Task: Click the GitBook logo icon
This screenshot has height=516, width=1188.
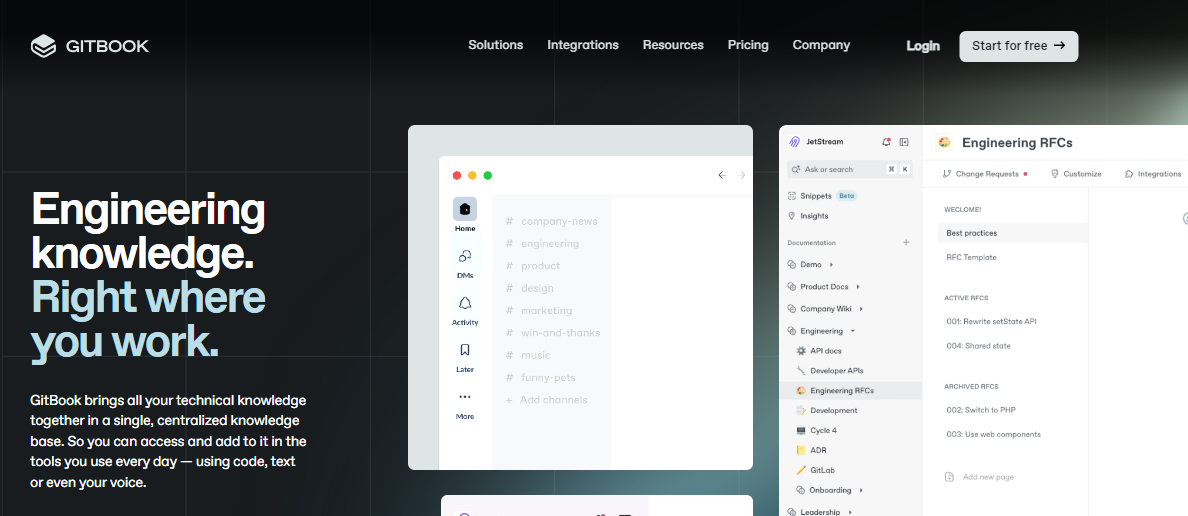Action: coord(43,46)
